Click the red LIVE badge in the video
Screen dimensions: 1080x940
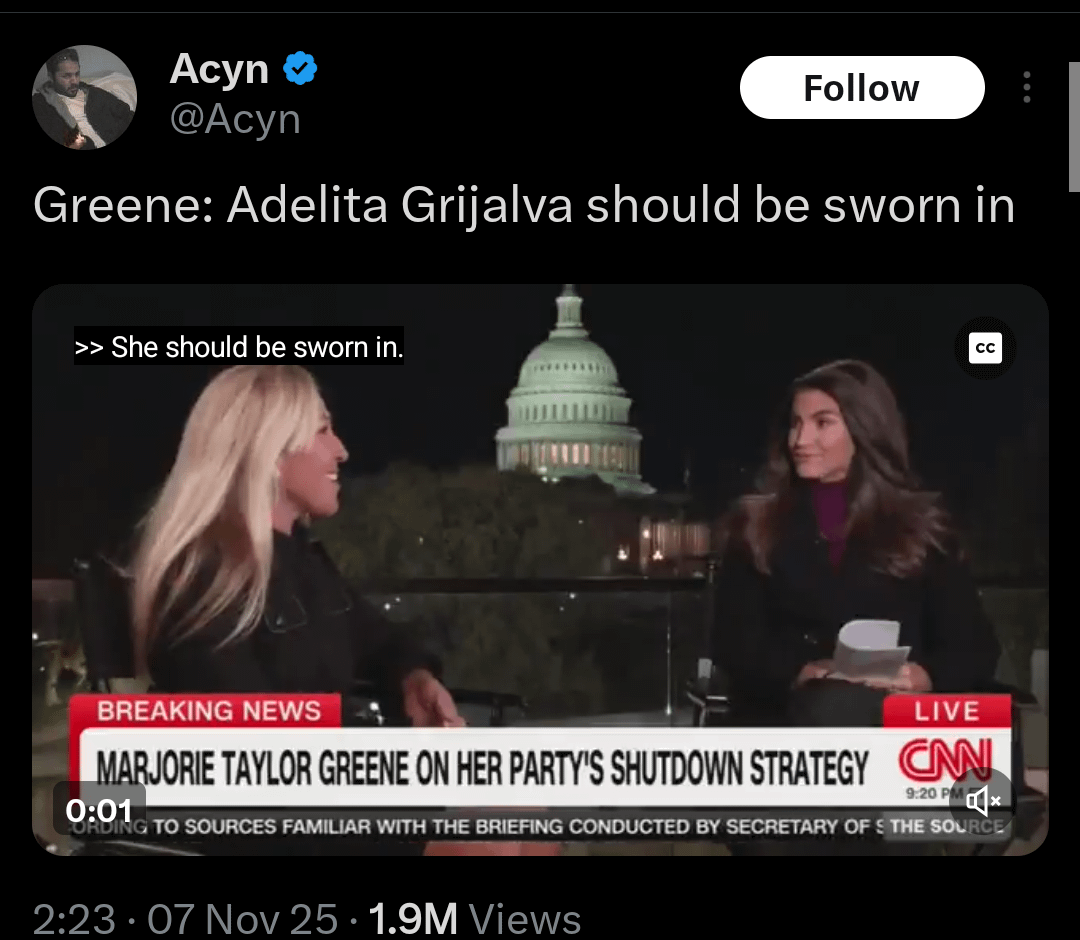(x=947, y=711)
